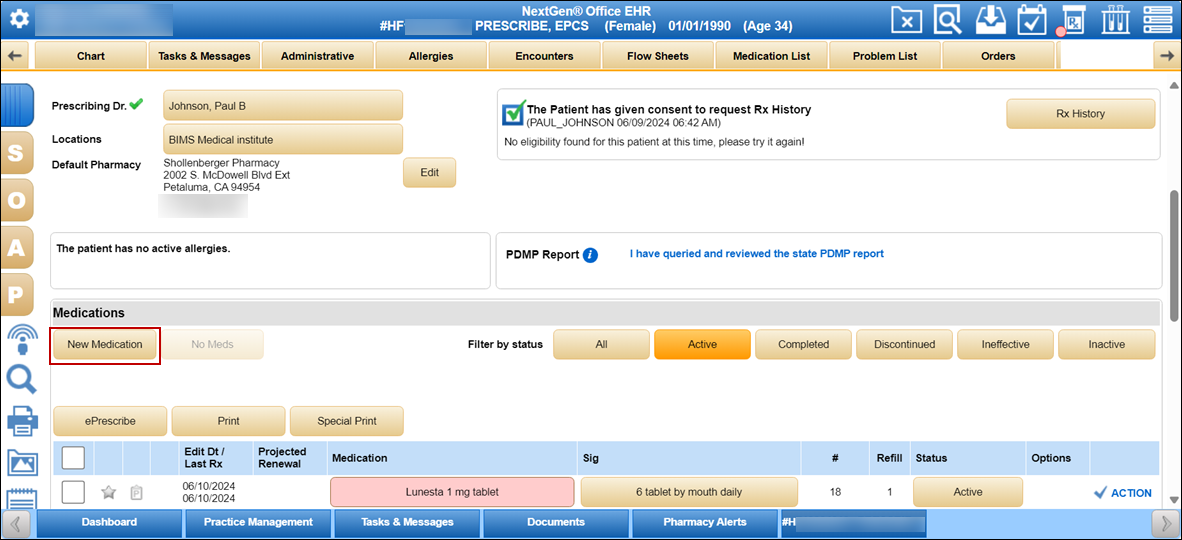Open the Allergies tab

(x=431, y=56)
